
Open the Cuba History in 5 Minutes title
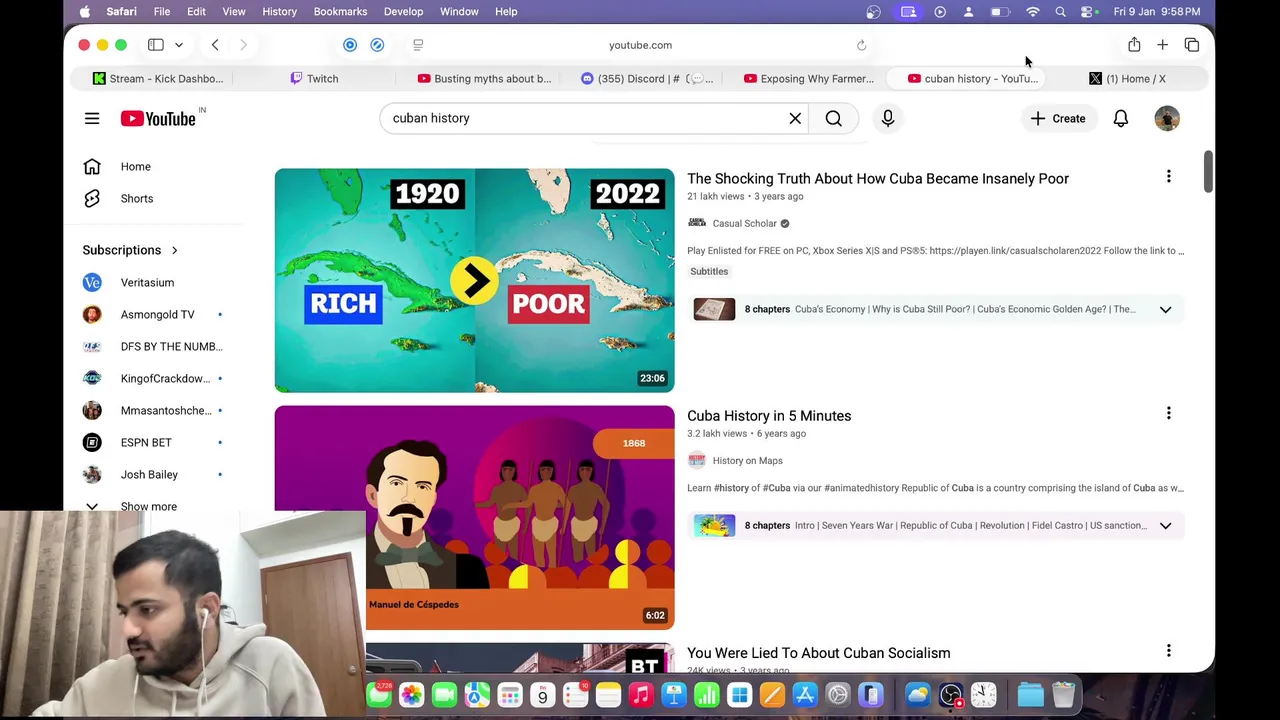click(x=769, y=416)
